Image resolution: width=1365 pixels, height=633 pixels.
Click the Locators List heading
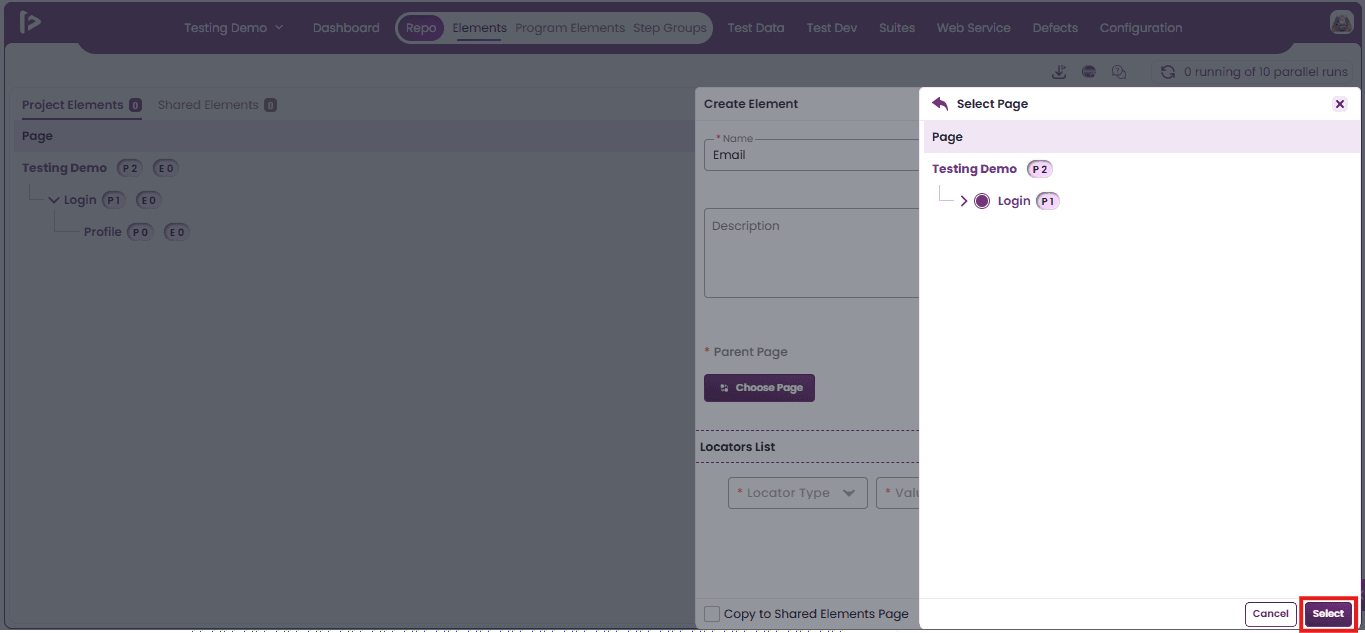coord(737,447)
